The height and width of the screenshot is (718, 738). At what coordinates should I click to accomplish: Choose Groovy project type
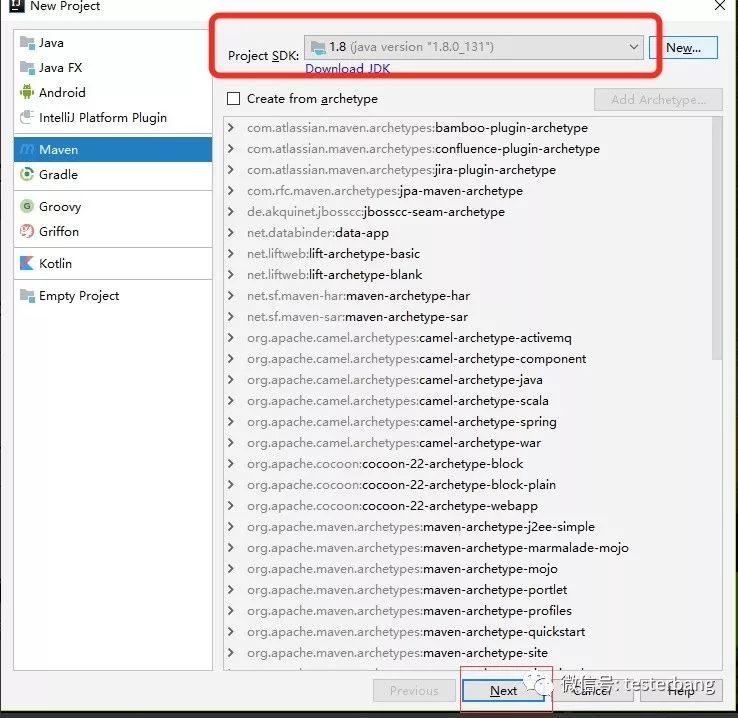pyautogui.click(x=113, y=207)
